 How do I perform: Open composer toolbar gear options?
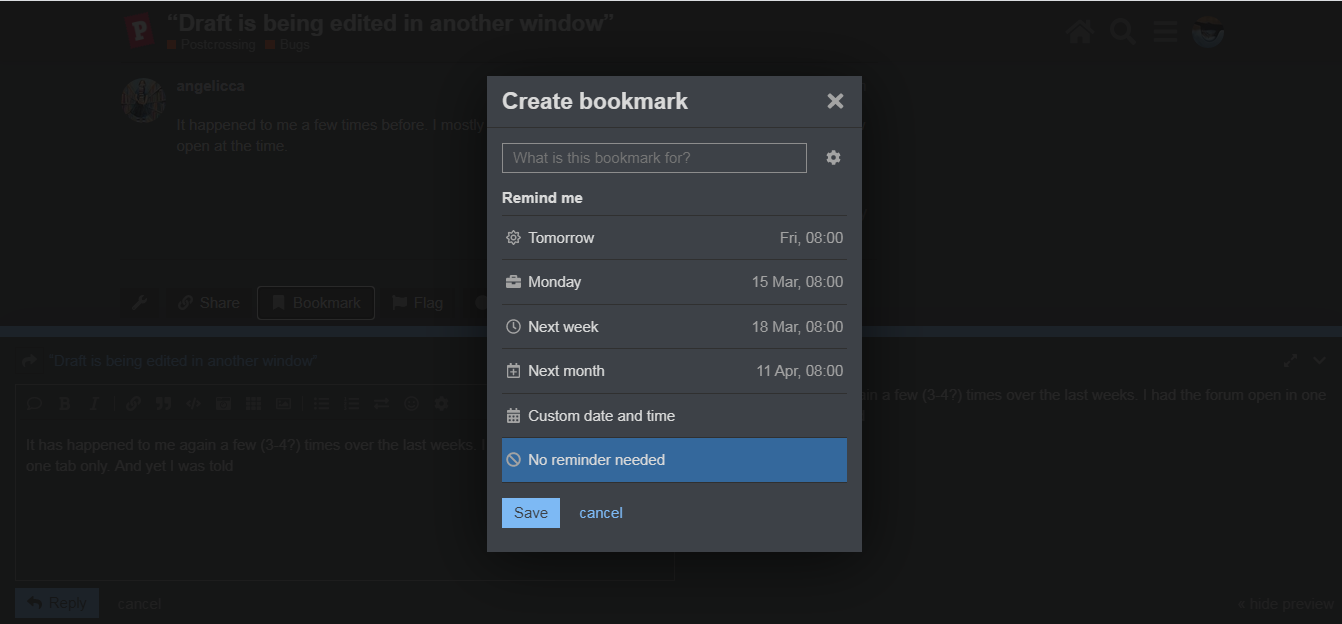(x=441, y=404)
